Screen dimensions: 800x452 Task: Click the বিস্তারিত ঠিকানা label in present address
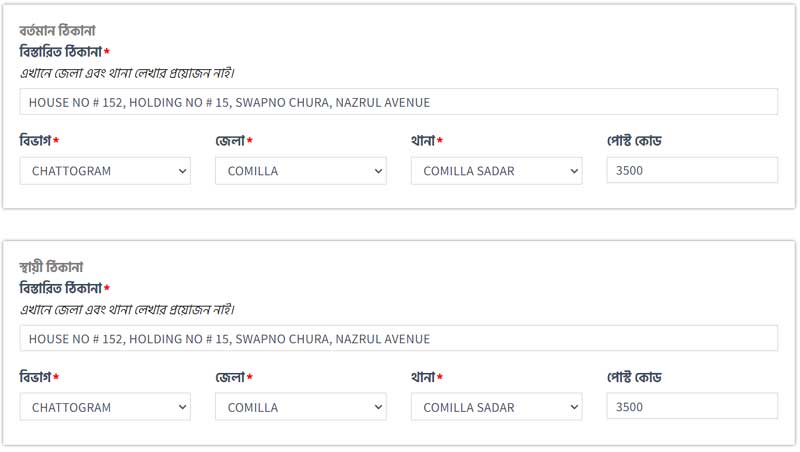click(61, 51)
